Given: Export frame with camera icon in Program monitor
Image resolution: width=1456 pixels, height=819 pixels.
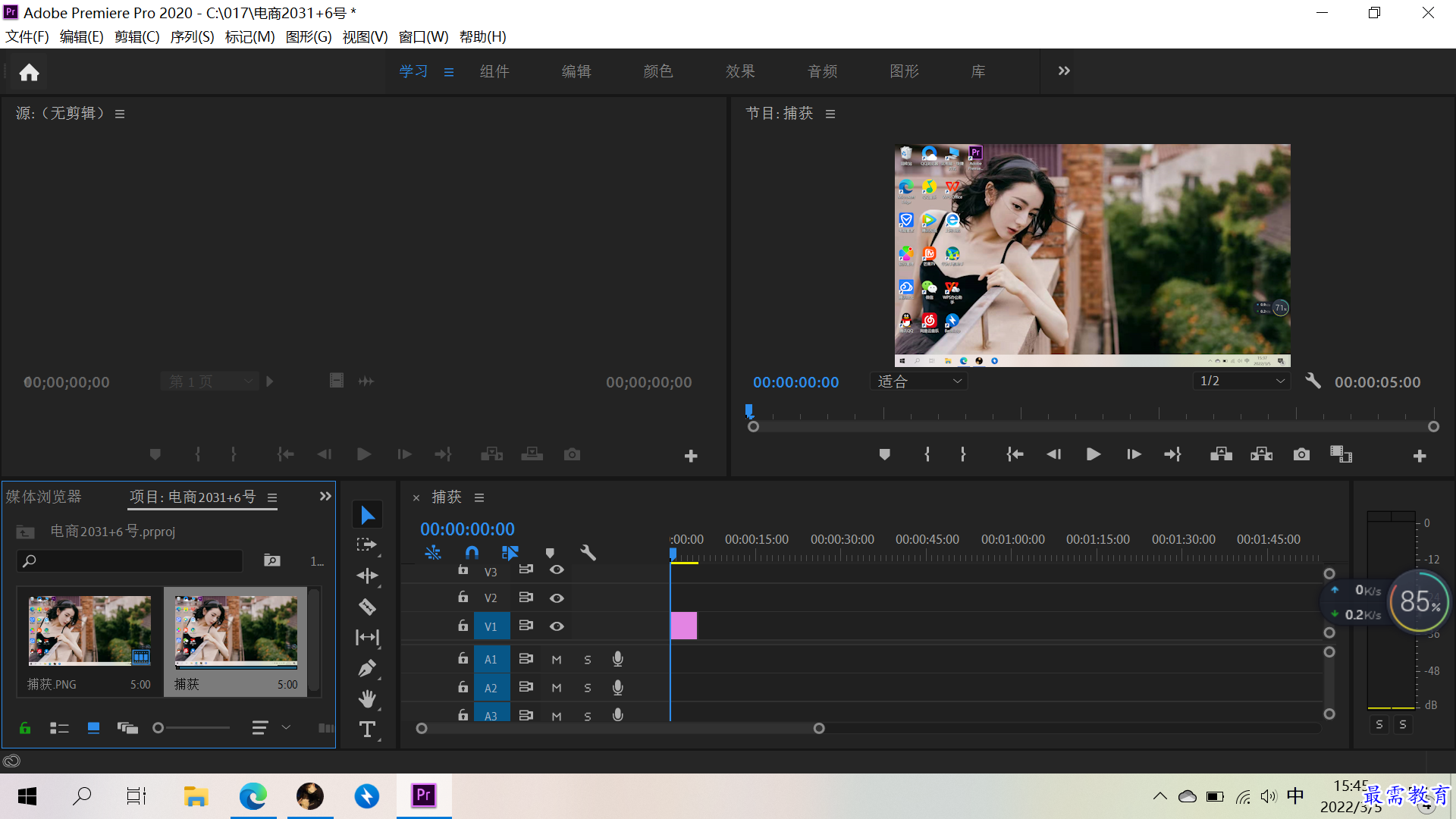Looking at the screenshot, I should click(1301, 454).
